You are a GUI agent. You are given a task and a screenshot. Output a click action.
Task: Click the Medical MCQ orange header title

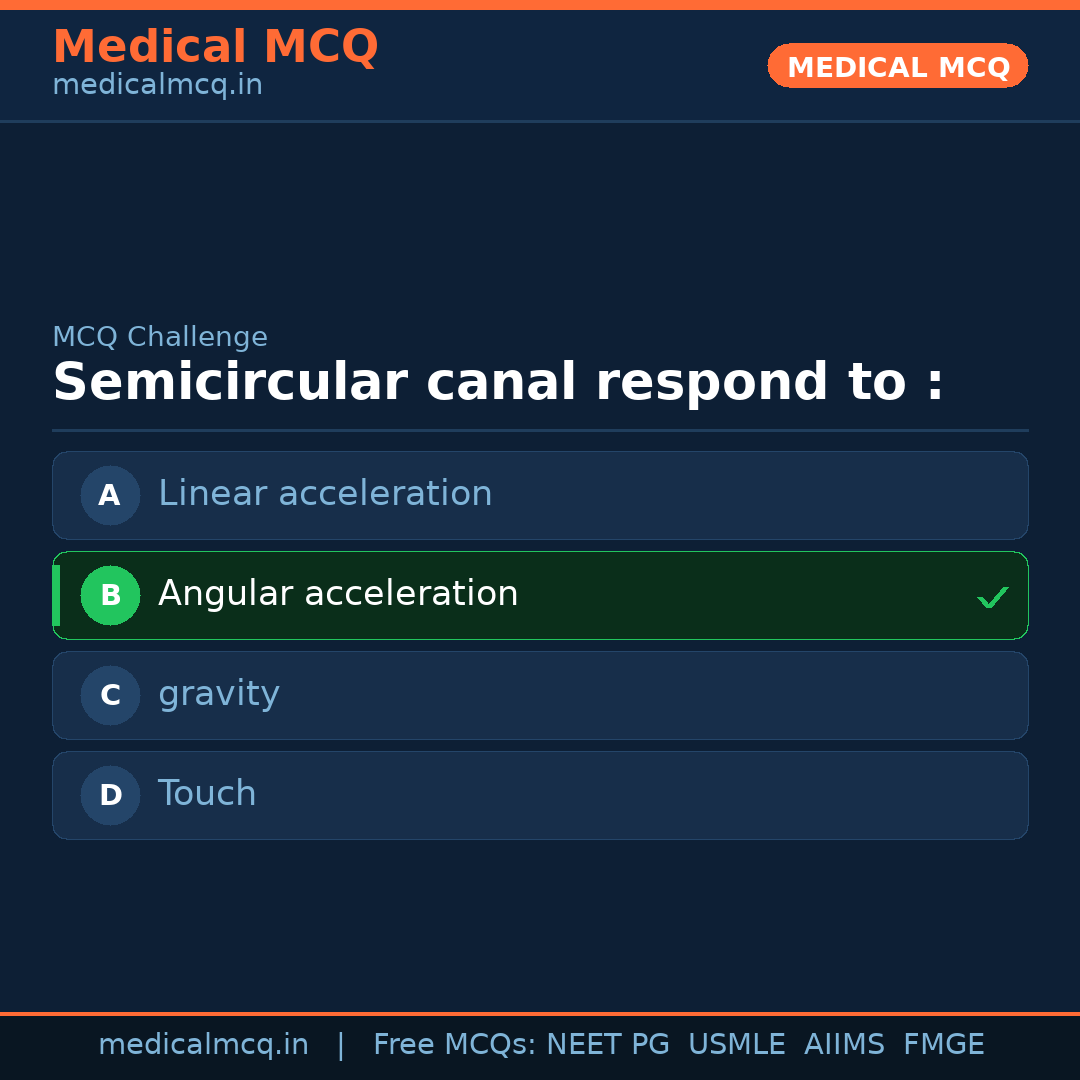215,46
